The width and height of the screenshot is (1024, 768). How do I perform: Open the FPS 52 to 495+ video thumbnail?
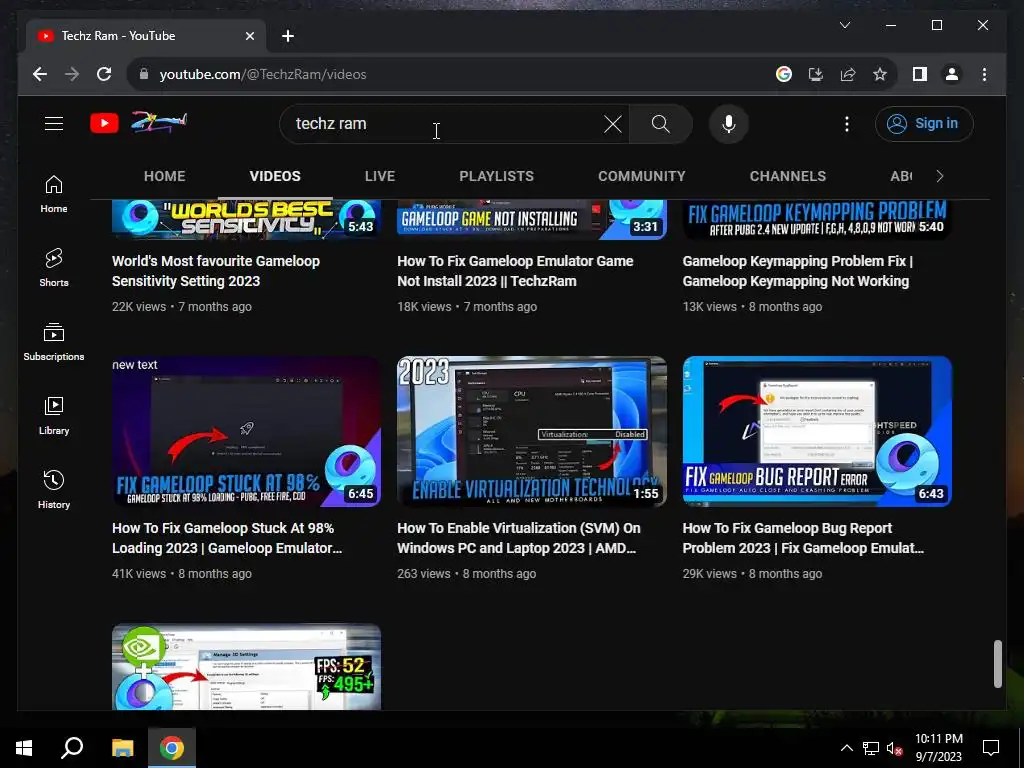(246, 667)
